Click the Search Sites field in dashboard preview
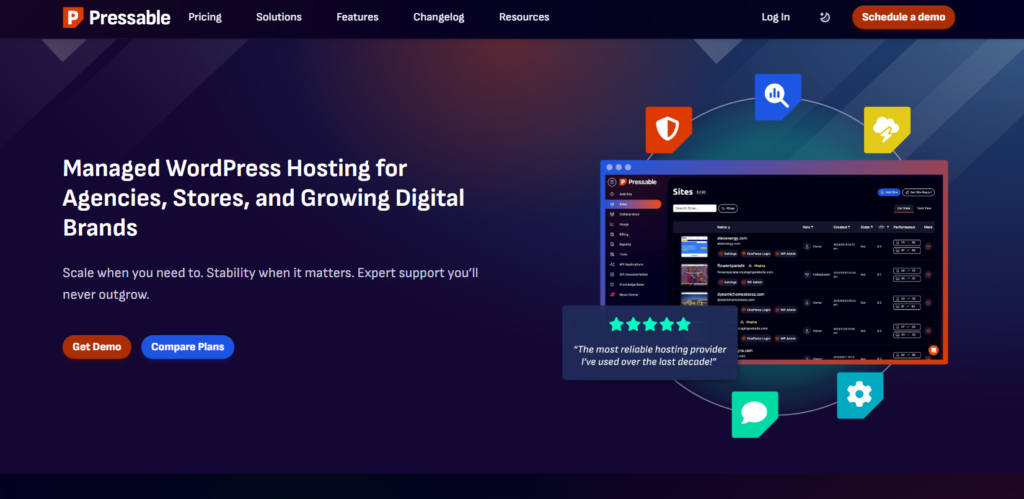The image size is (1024, 499). click(695, 208)
